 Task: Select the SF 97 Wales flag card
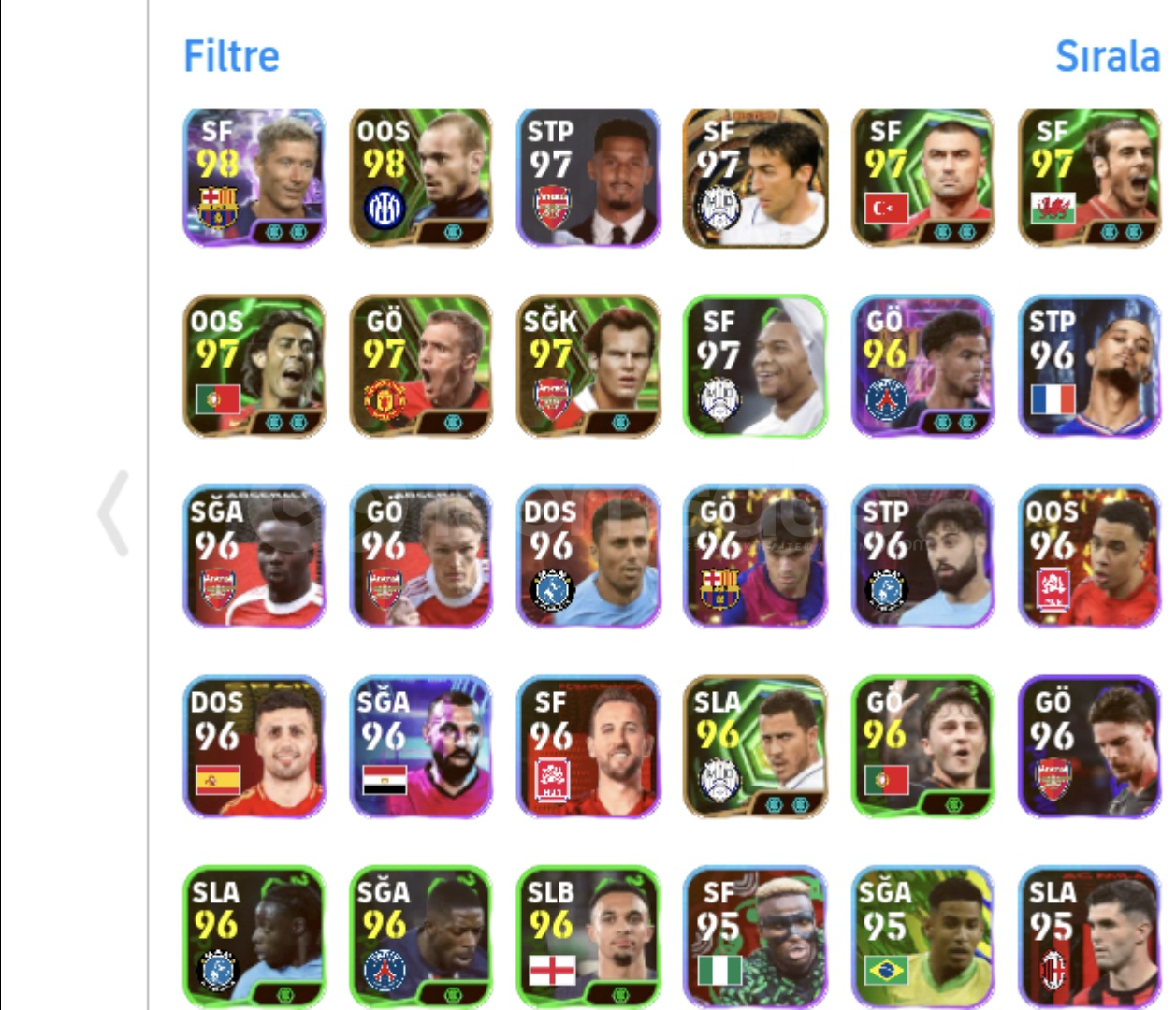(1089, 178)
